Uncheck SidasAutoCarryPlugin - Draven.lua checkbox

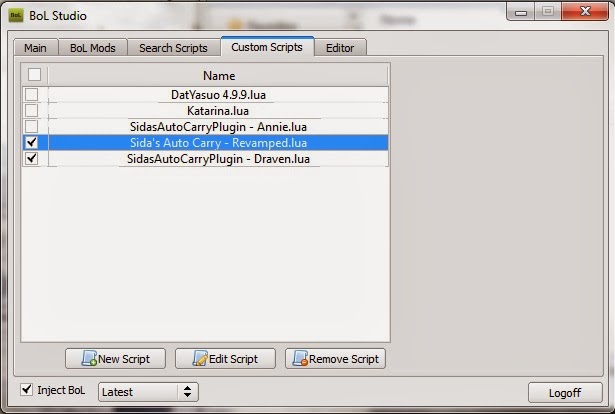tap(31, 158)
